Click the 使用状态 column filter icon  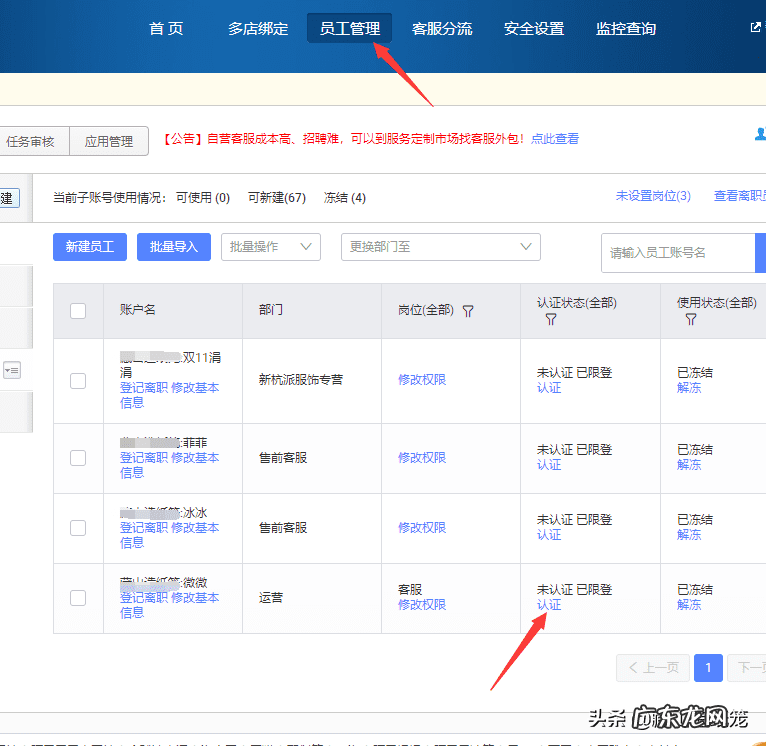tap(690, 320)
